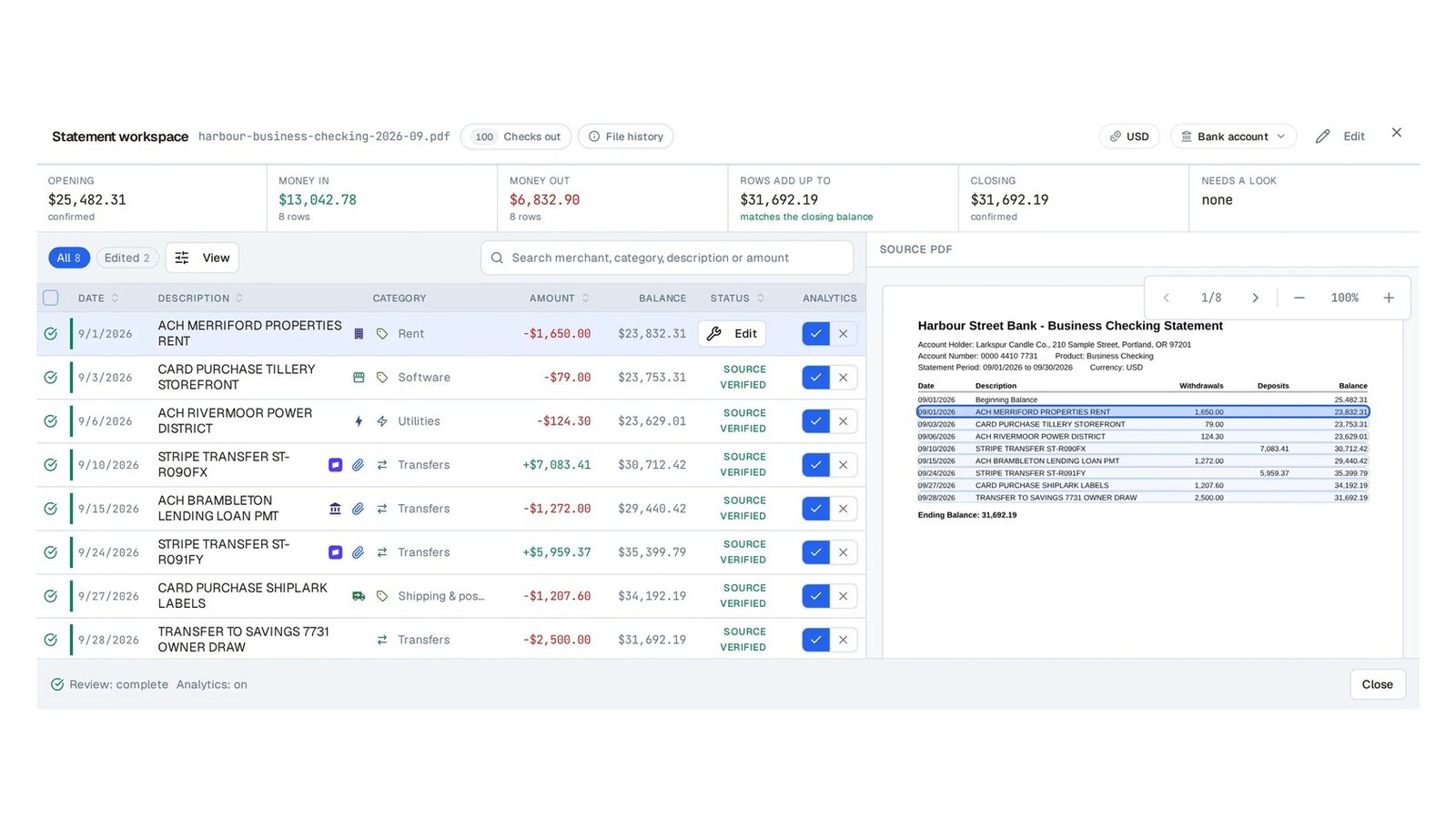The height and width of the screenshot is (819, 1456).
Task: Click the building icon on MERRIFORD PROPERTIES row
Action: pyautogui.click(x=359, y=334)
